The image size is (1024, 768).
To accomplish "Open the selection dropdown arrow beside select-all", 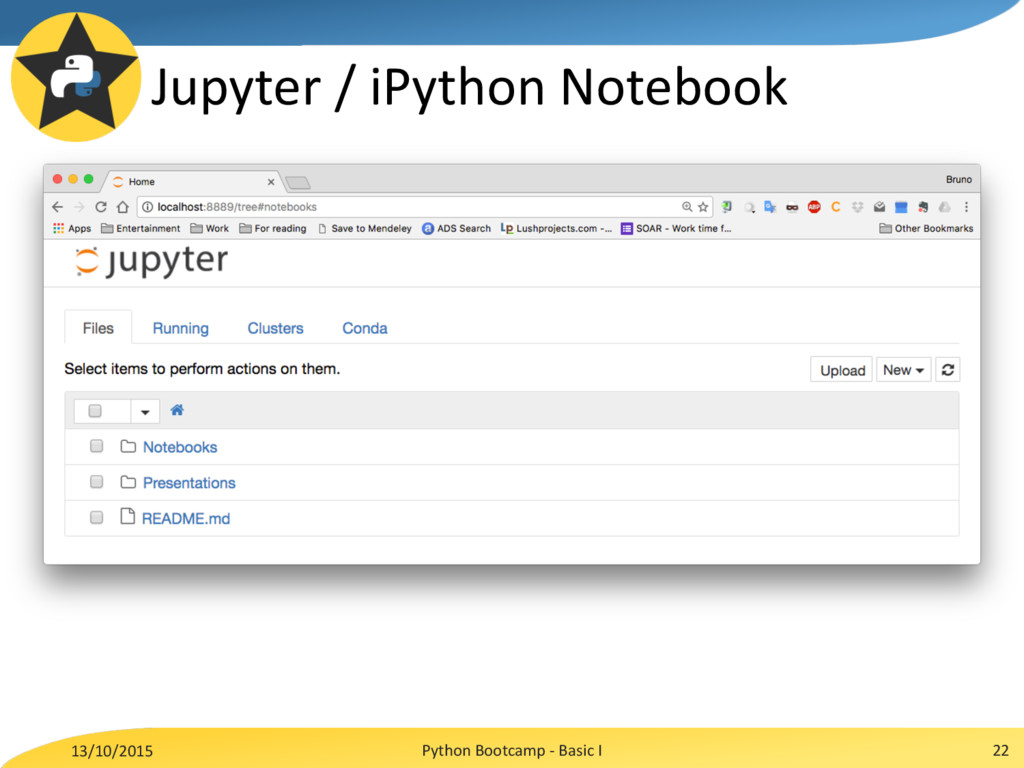I will (145, 411).
